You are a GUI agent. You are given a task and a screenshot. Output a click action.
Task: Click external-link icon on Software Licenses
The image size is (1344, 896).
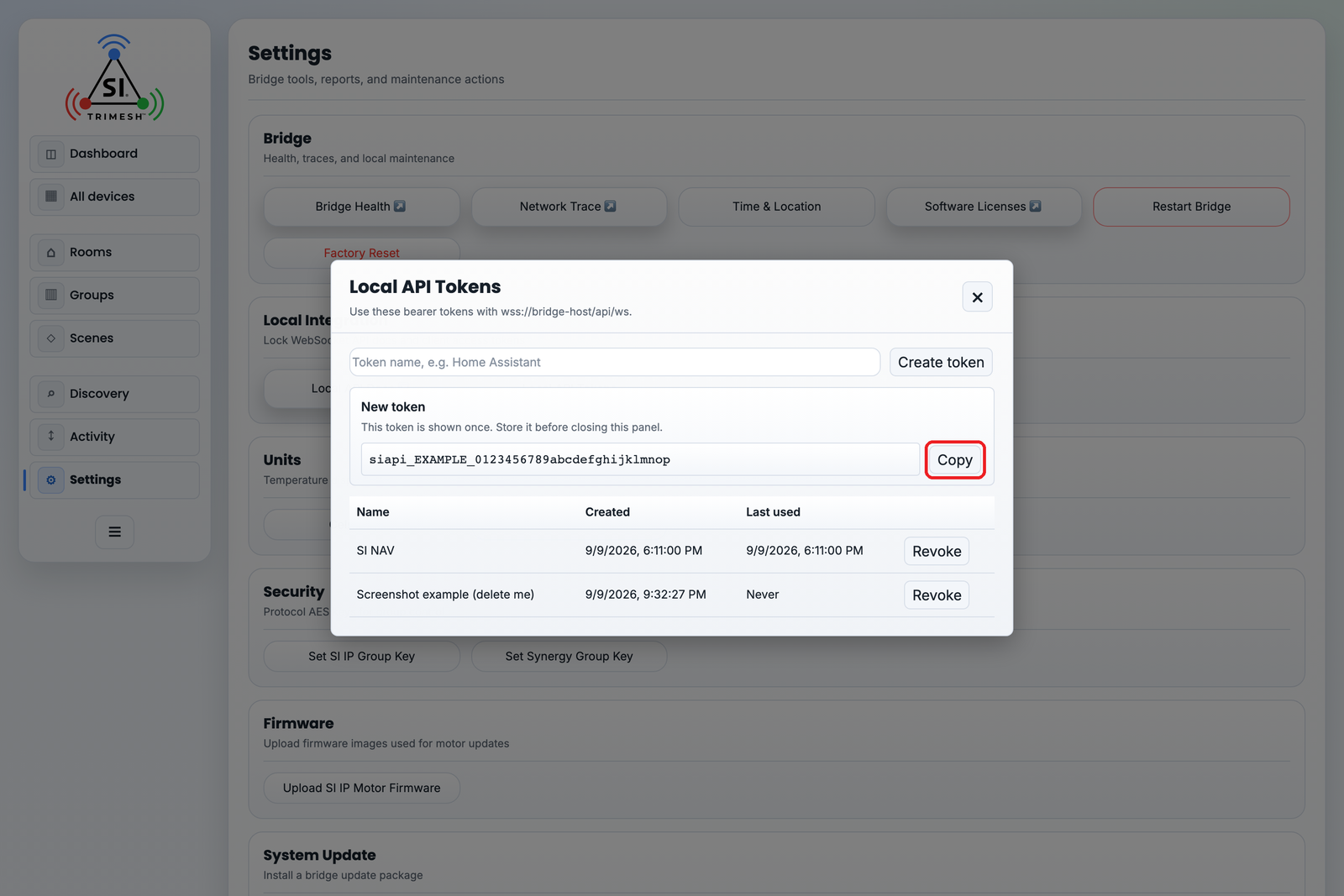(x=1036, y=206)
